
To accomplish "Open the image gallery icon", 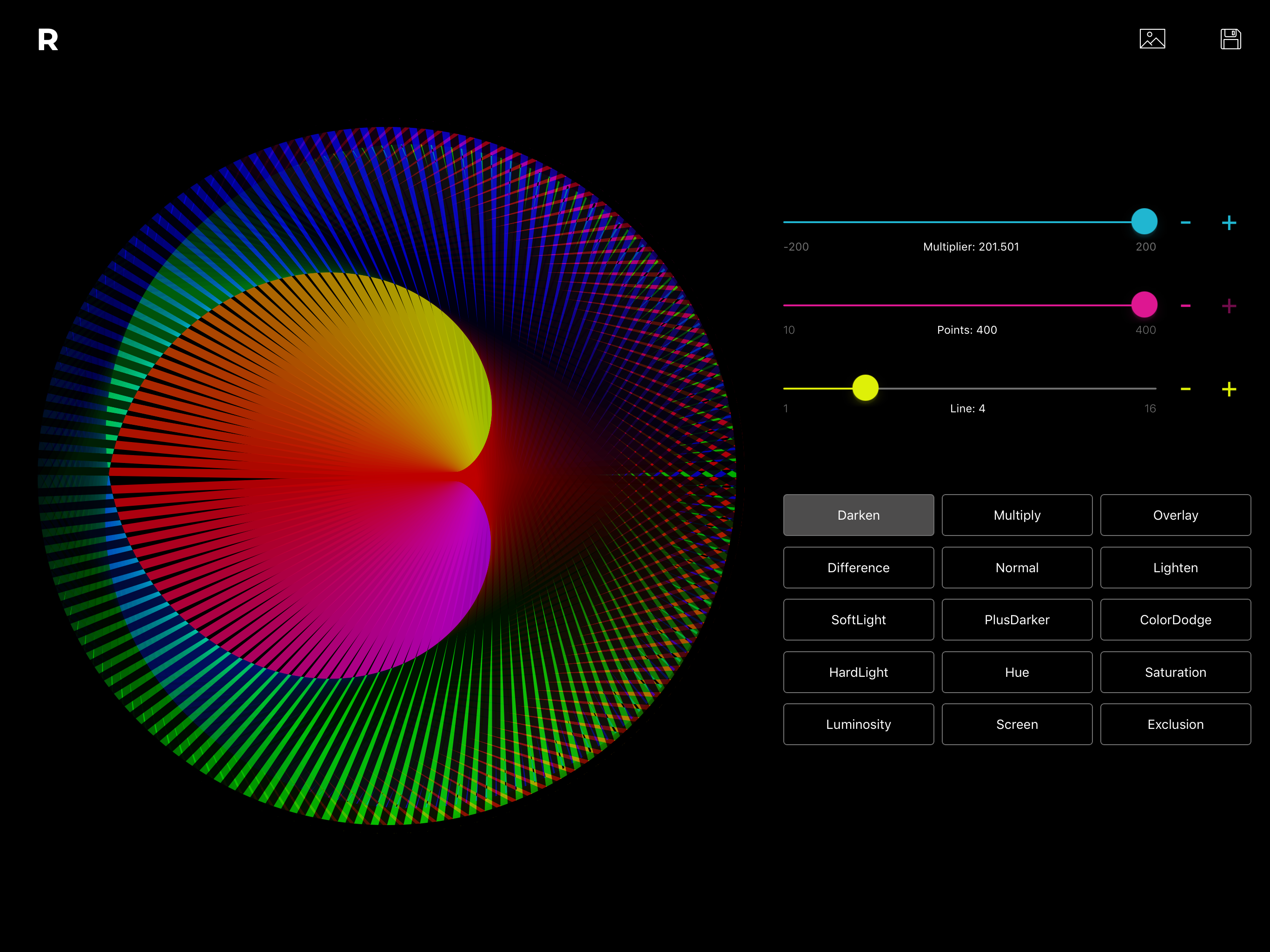I will [x=1152, y=39].
